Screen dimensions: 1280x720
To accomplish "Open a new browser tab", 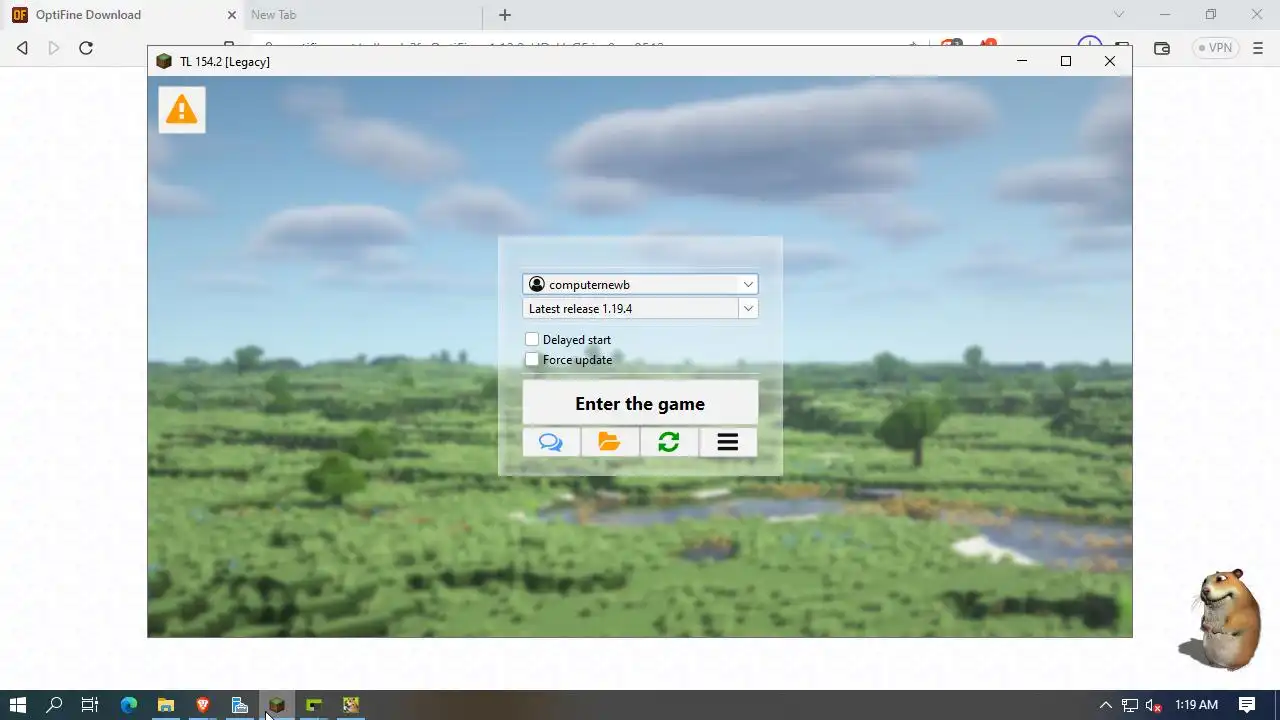I will (505, 15).
